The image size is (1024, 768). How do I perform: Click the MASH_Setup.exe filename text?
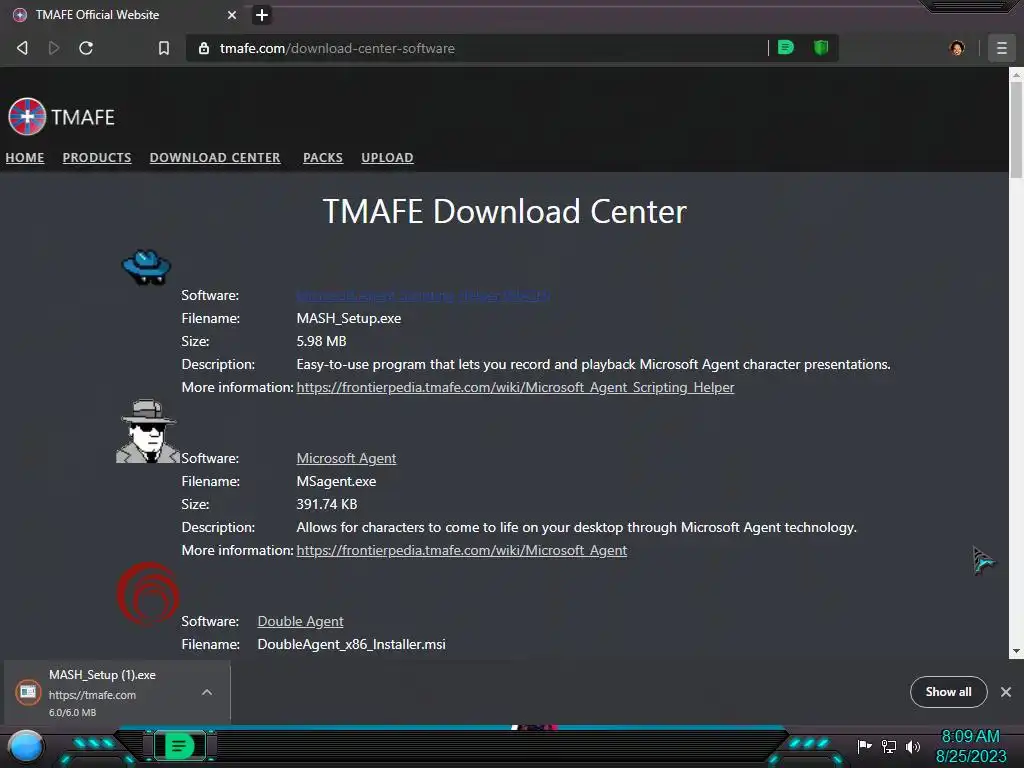[349, 319]
